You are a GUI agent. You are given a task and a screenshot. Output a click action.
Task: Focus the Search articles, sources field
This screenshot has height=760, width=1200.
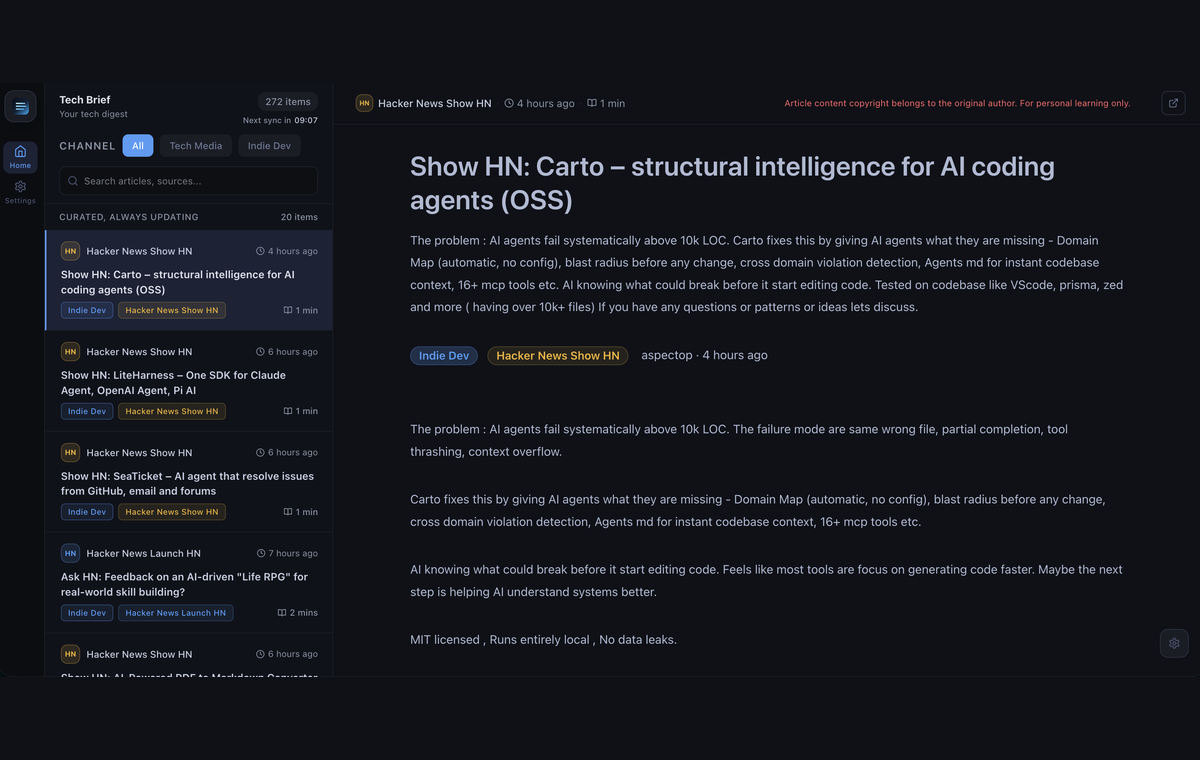189,181
